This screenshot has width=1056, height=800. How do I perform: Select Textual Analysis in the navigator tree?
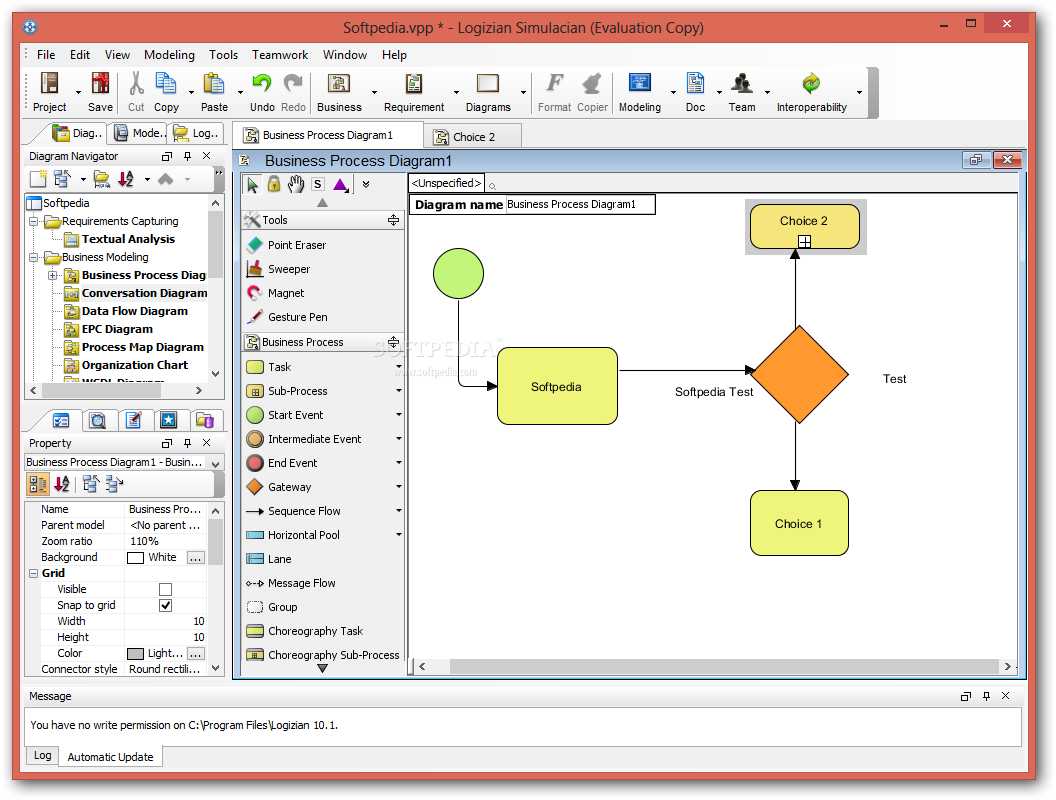128,239
